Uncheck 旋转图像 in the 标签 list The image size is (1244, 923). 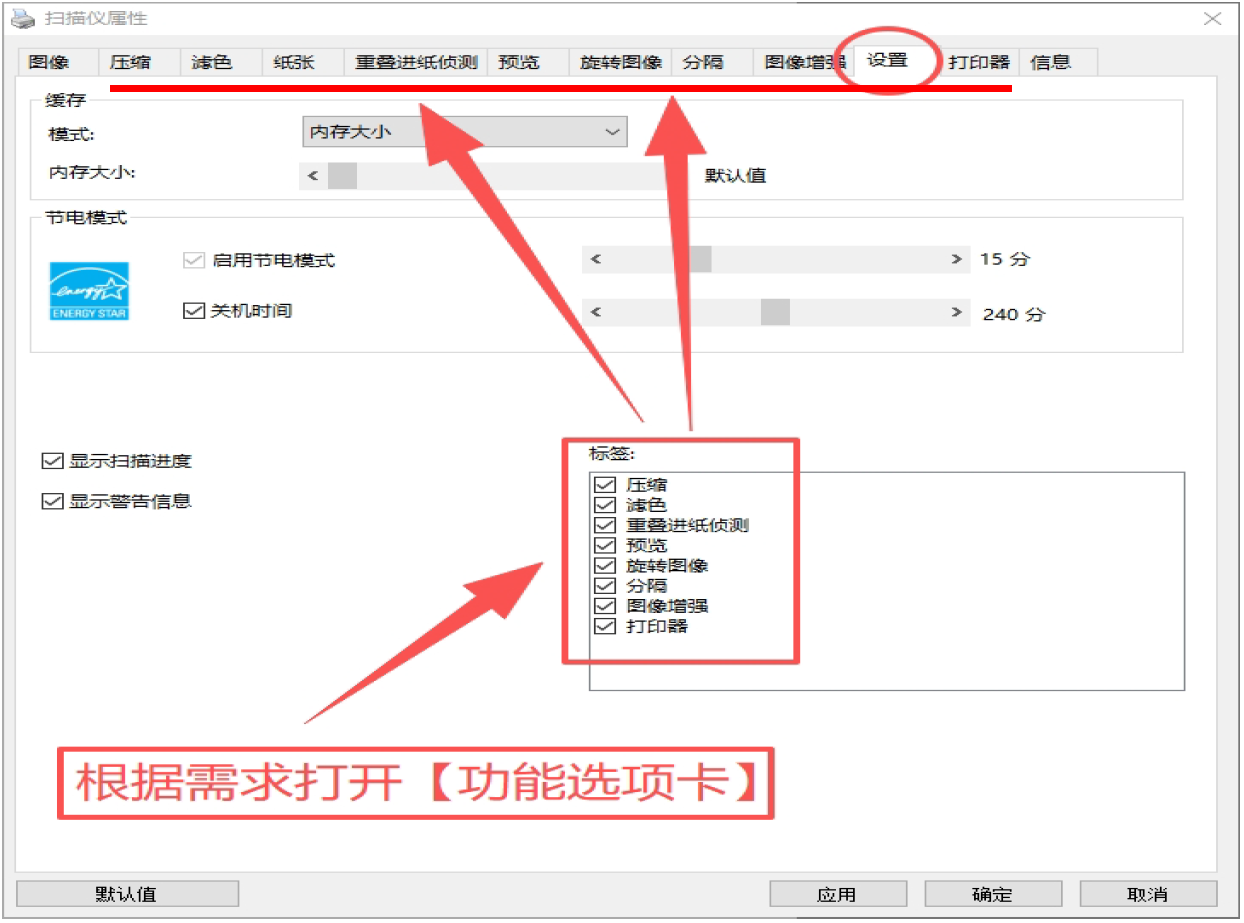[x=605, y=566]
